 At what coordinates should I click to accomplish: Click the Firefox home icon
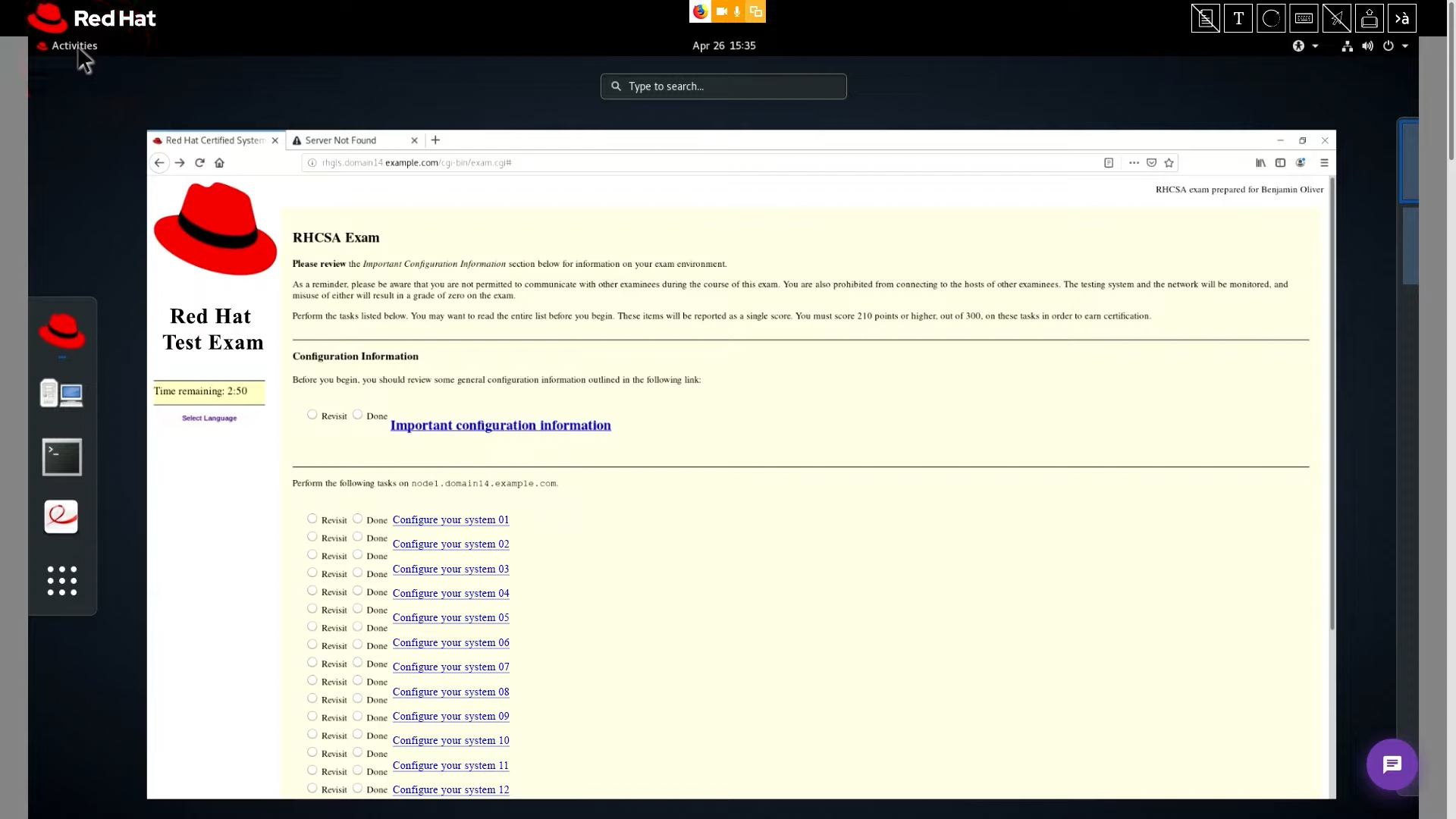219,162
